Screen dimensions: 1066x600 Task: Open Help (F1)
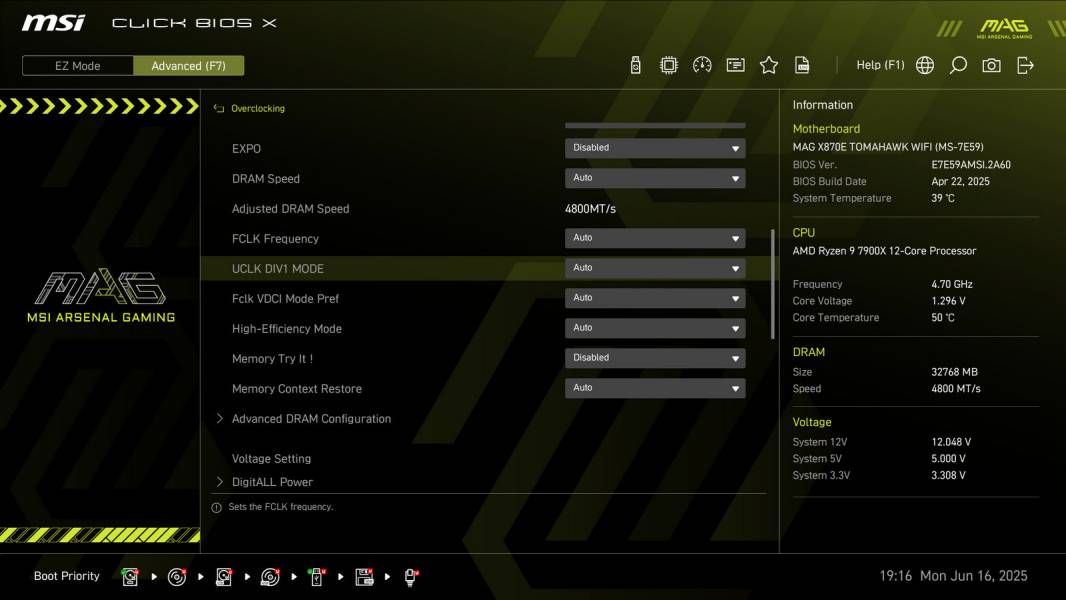click(880, 65)
